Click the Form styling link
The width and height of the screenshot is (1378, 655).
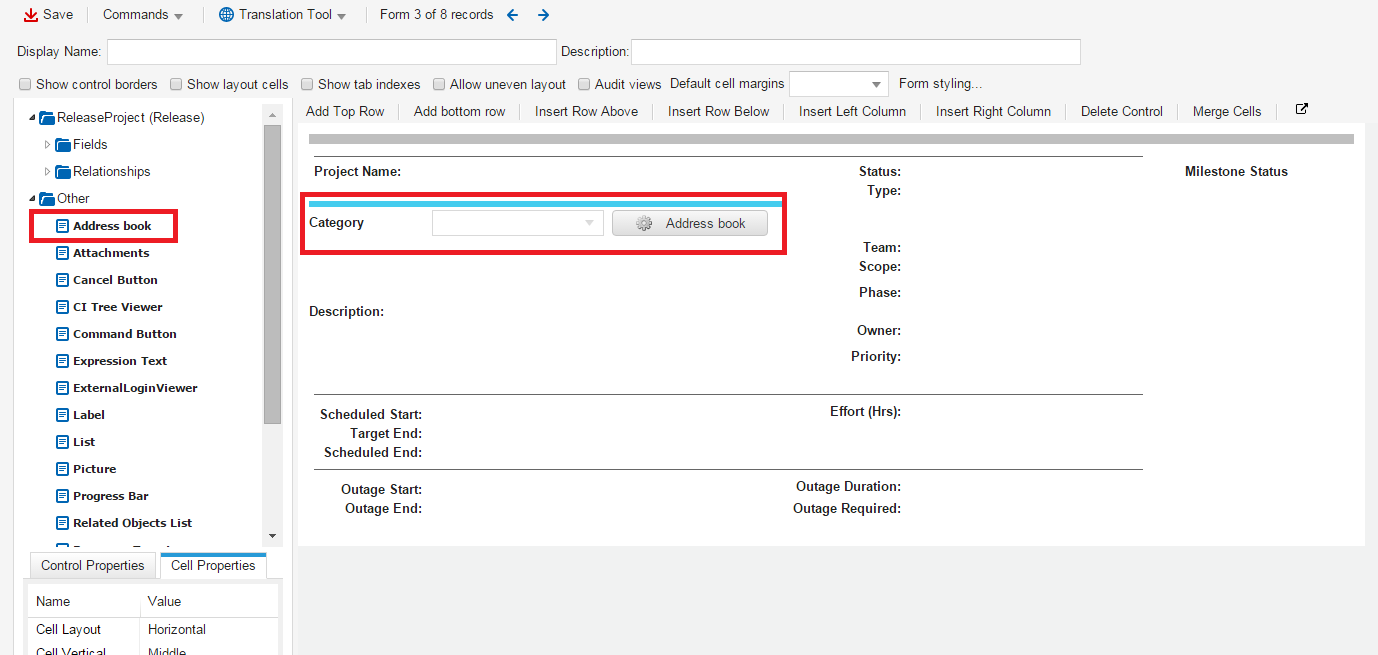point(938,84)
